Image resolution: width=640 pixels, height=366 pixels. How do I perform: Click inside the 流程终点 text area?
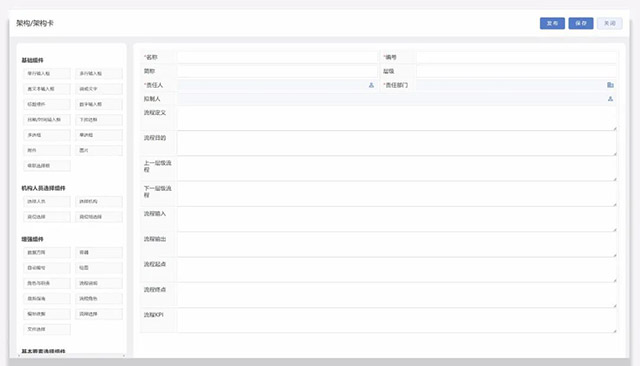(397, 295)
